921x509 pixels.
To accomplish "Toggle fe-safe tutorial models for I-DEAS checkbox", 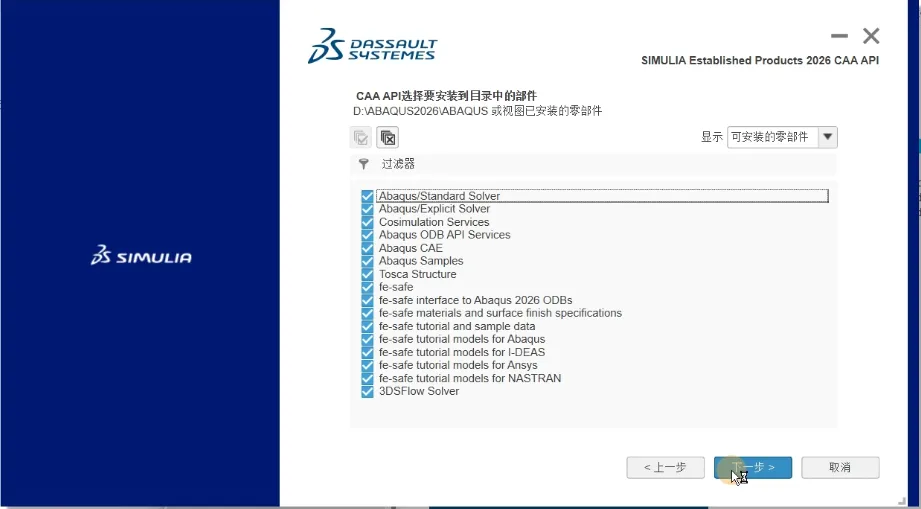I will [367, 352].
